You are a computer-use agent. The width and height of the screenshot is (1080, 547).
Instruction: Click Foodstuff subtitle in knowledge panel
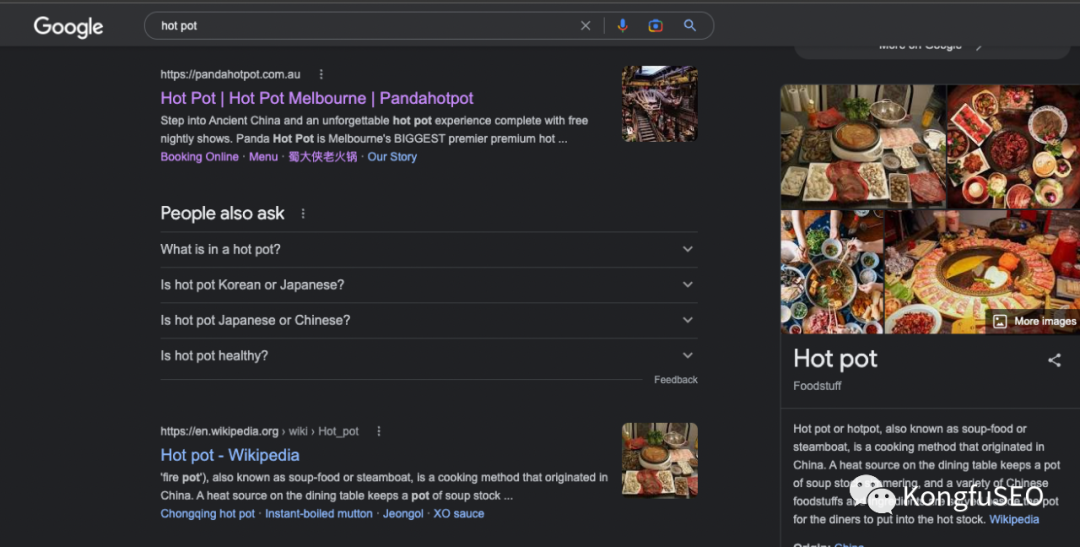[817, 386]
